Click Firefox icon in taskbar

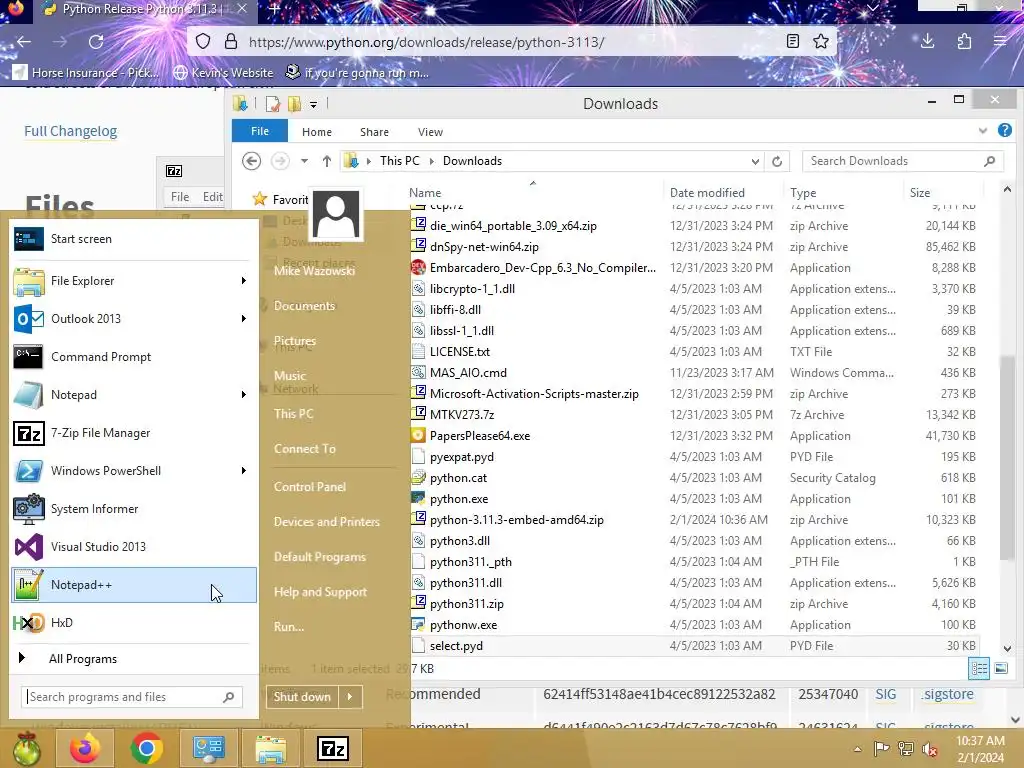tap(85, 748)
